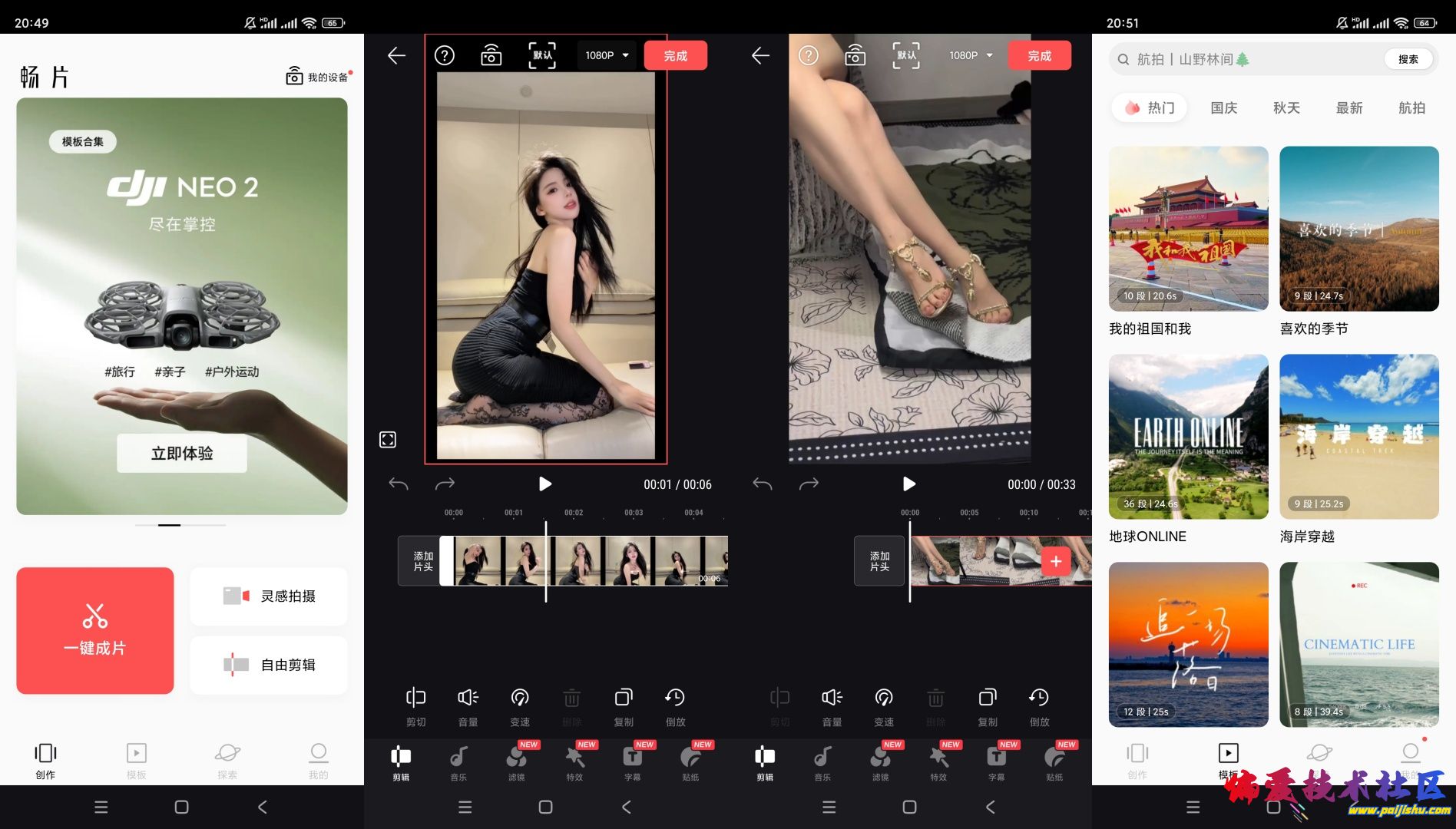Open the 我的设备 camera device icon

294,76
